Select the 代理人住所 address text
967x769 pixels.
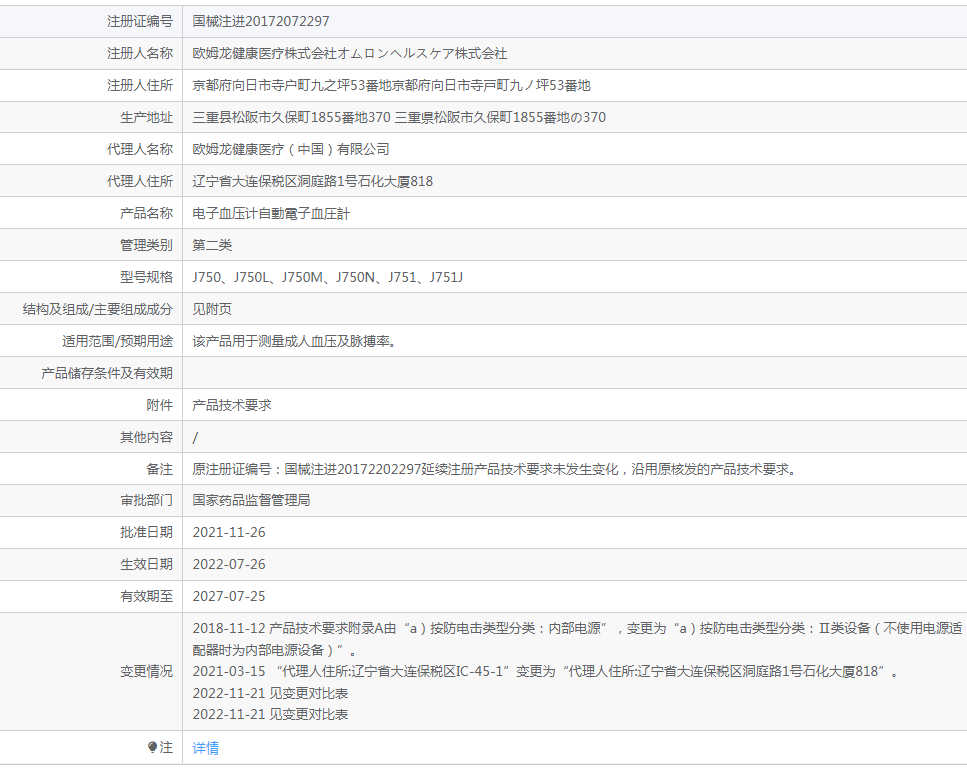(313, 181)
